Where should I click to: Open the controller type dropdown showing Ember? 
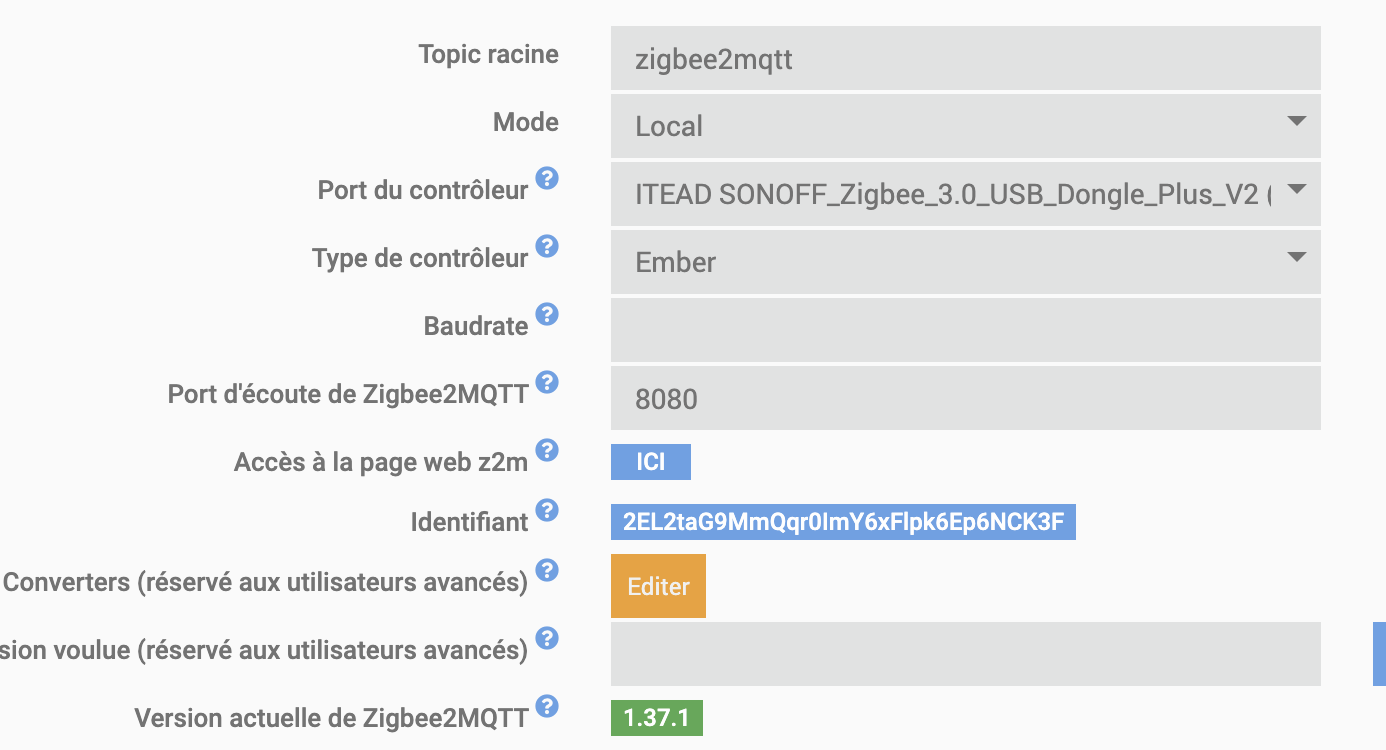966,262
